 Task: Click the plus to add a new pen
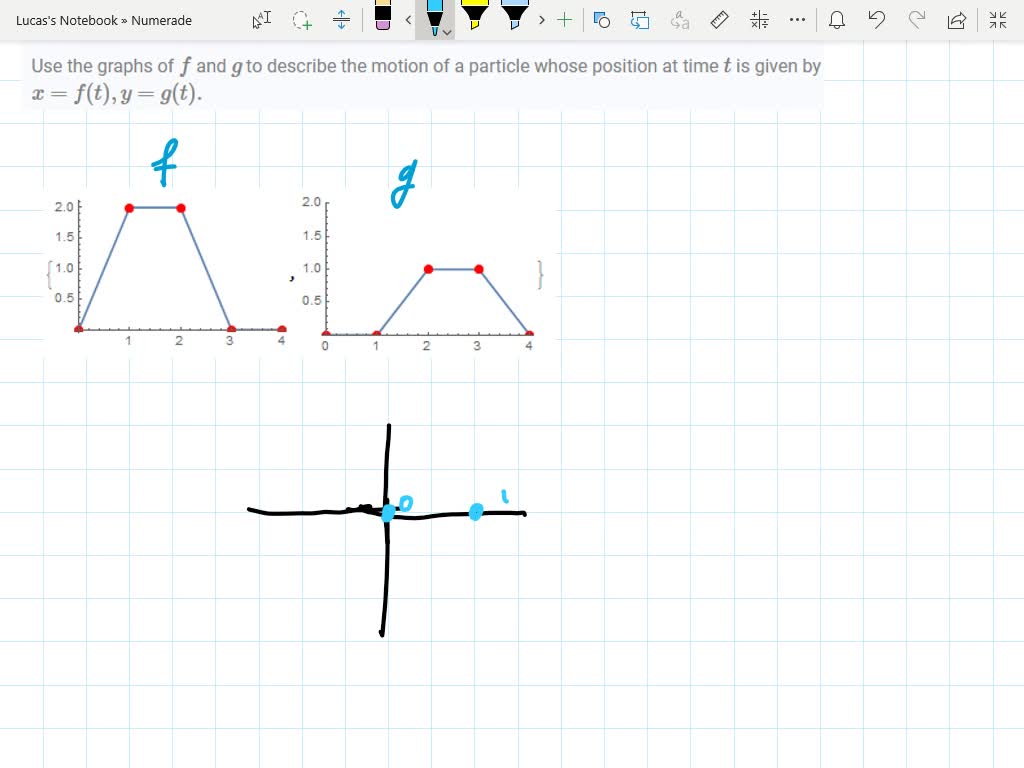point(563,20)
